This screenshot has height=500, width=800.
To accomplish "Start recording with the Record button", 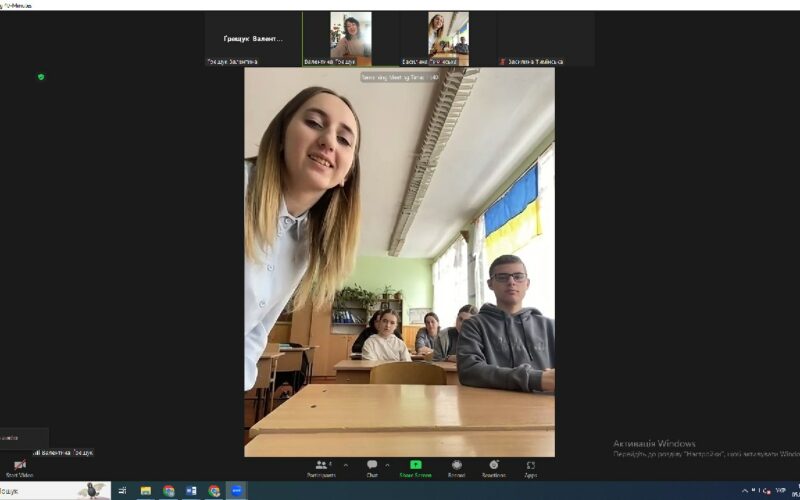I will (x=457, y=466).
